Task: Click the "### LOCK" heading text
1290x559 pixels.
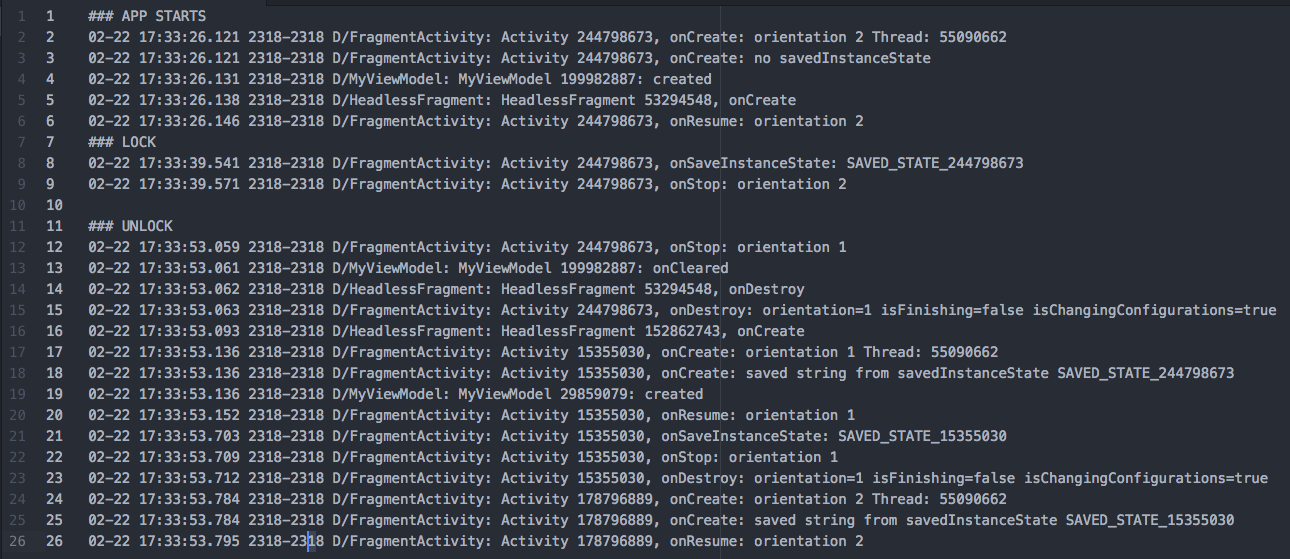Action: click(122, 142)
